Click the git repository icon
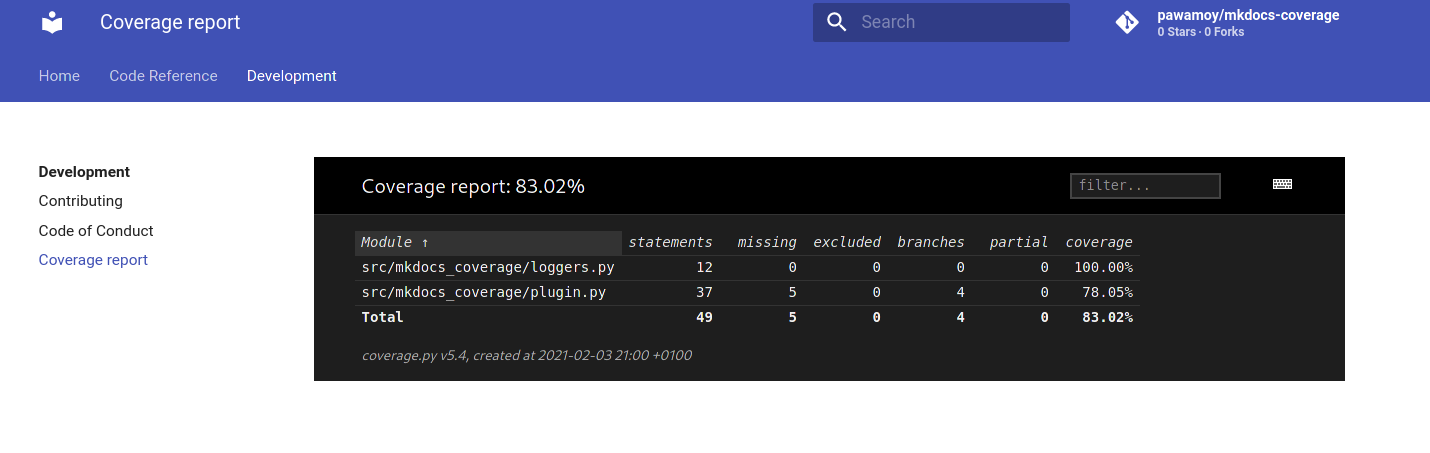Viewport: 1430px width, 453px height. click(1127, 22)
